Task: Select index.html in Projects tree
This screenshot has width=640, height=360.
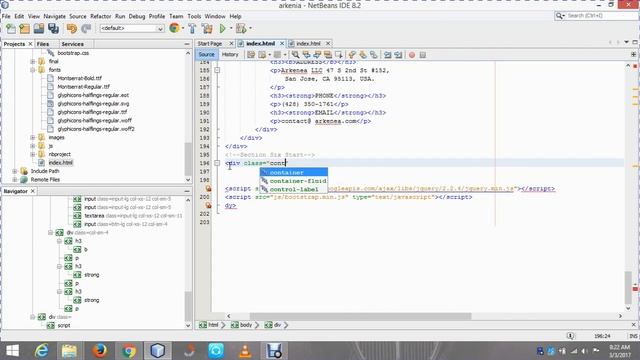Action: (60, 162)
